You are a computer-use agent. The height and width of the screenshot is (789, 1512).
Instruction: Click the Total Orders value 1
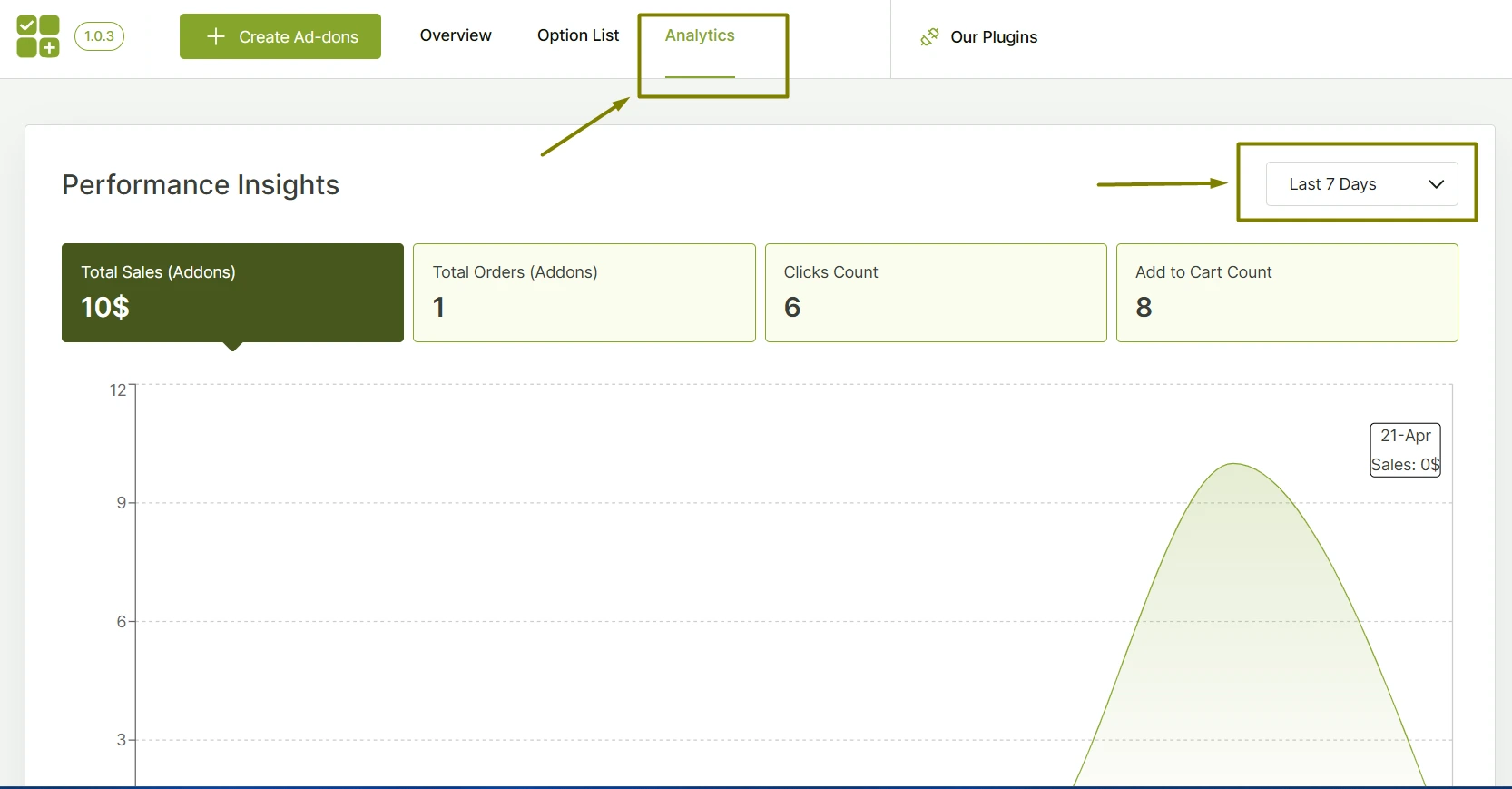(438, 308)
